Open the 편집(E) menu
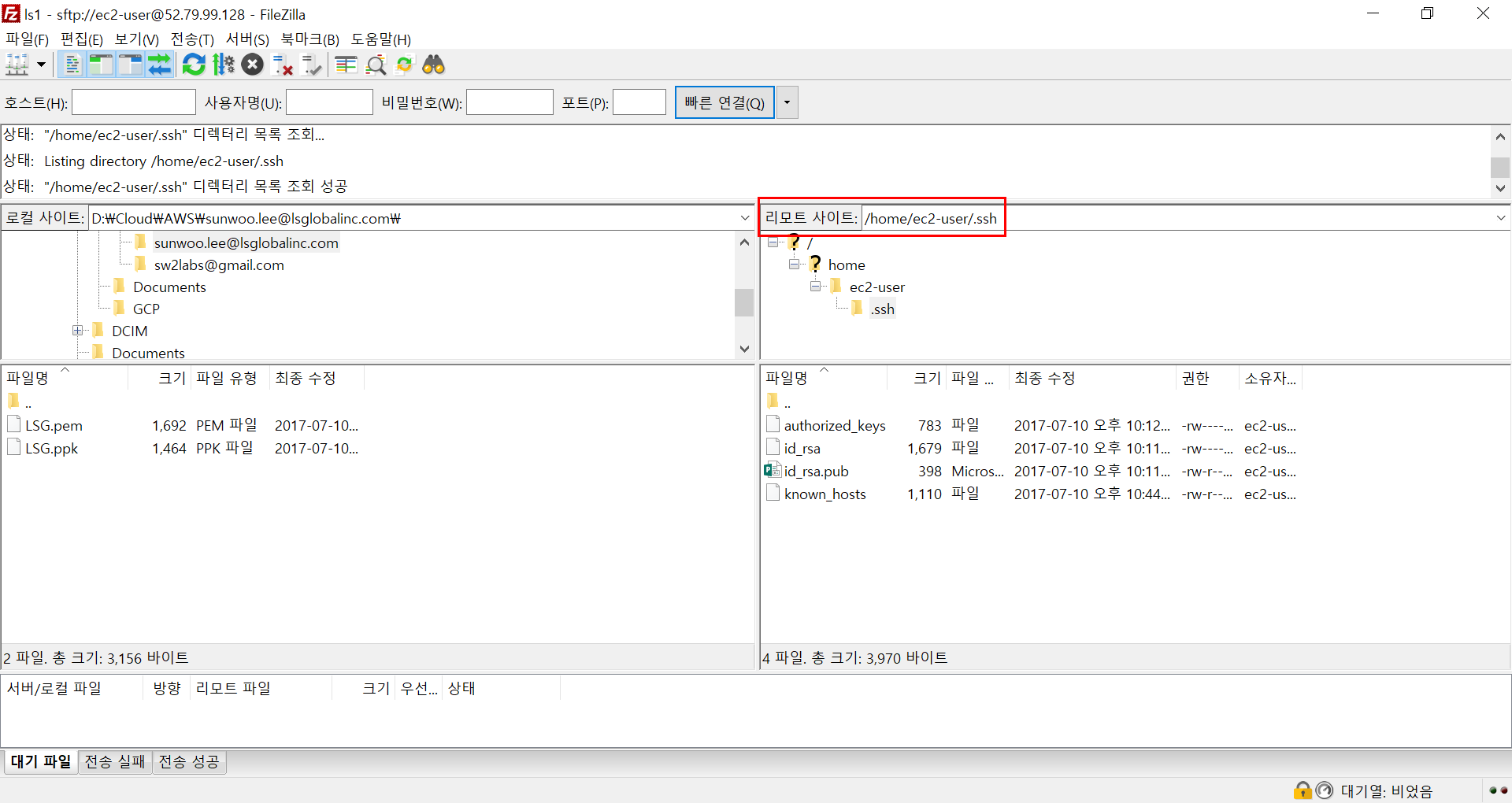The width and height of the screenshot is (1512, 803). [82, 39]
